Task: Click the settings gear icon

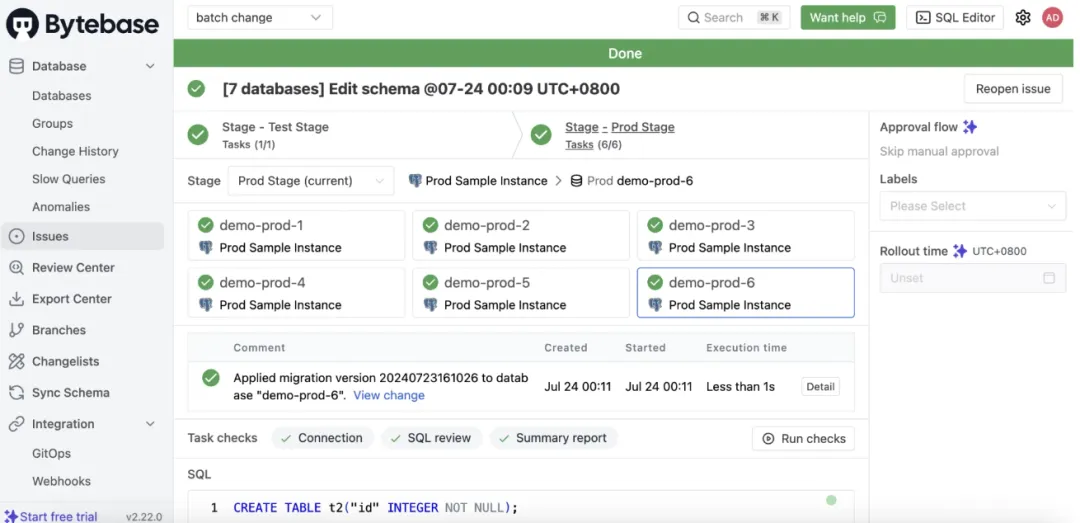Action: (1022, 17)
